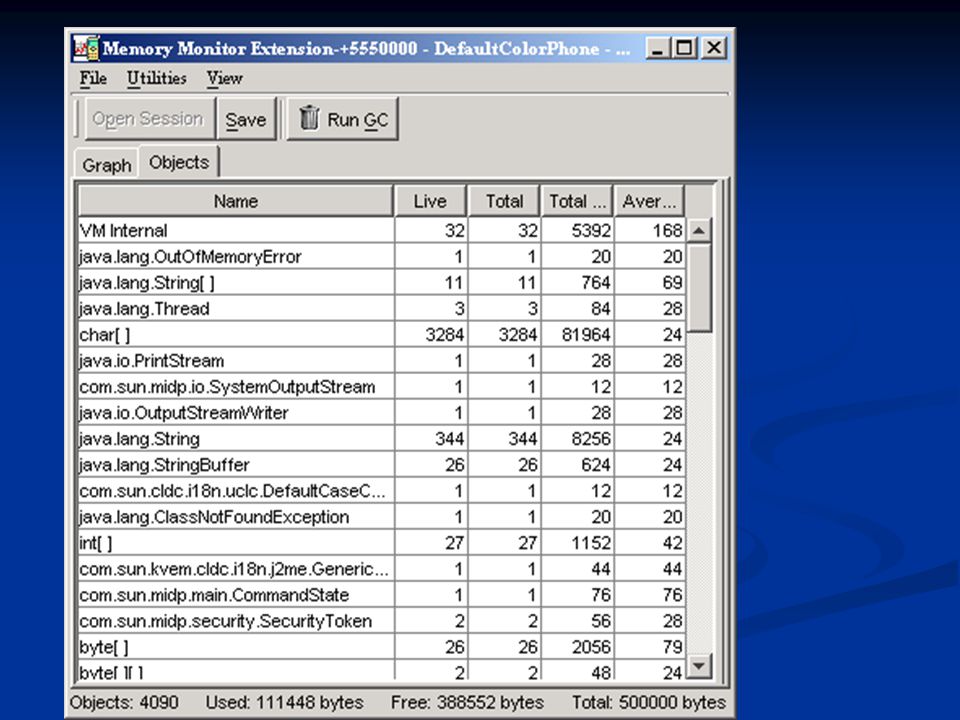960x720 pixels.
Task: Click the 81964 total size cell
Action: pyautogui.click(x=577, y=335)
